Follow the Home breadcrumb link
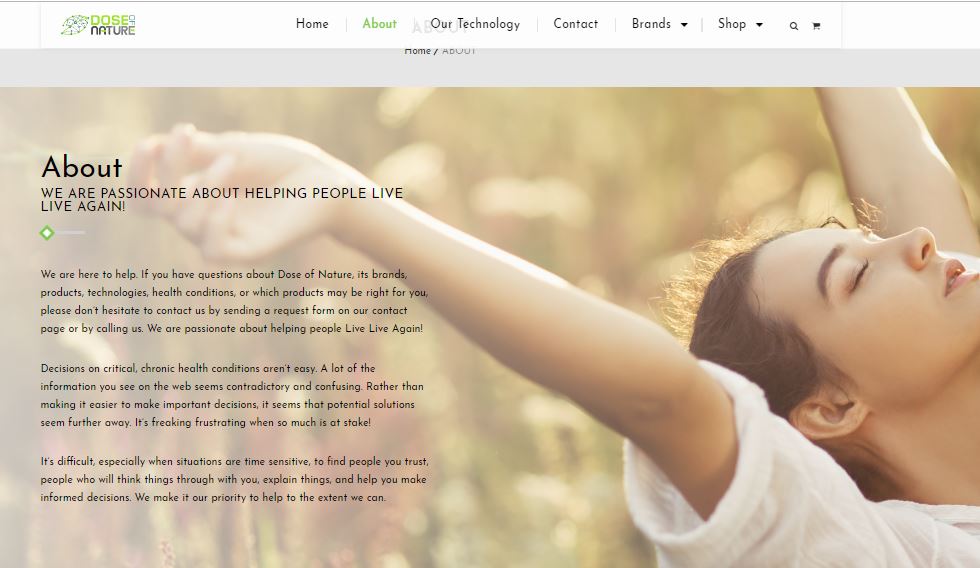Viewport: 980px width, 568px height. [418, 51]
